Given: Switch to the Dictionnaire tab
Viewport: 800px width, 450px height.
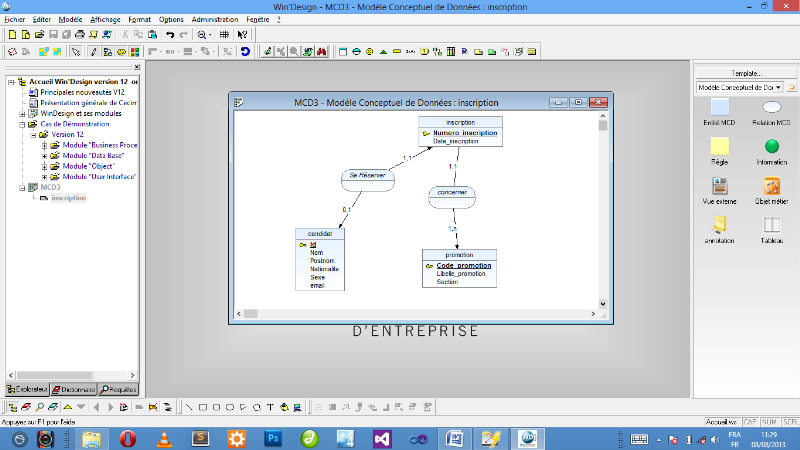Looking at the screenshot, I should point(73,389).
